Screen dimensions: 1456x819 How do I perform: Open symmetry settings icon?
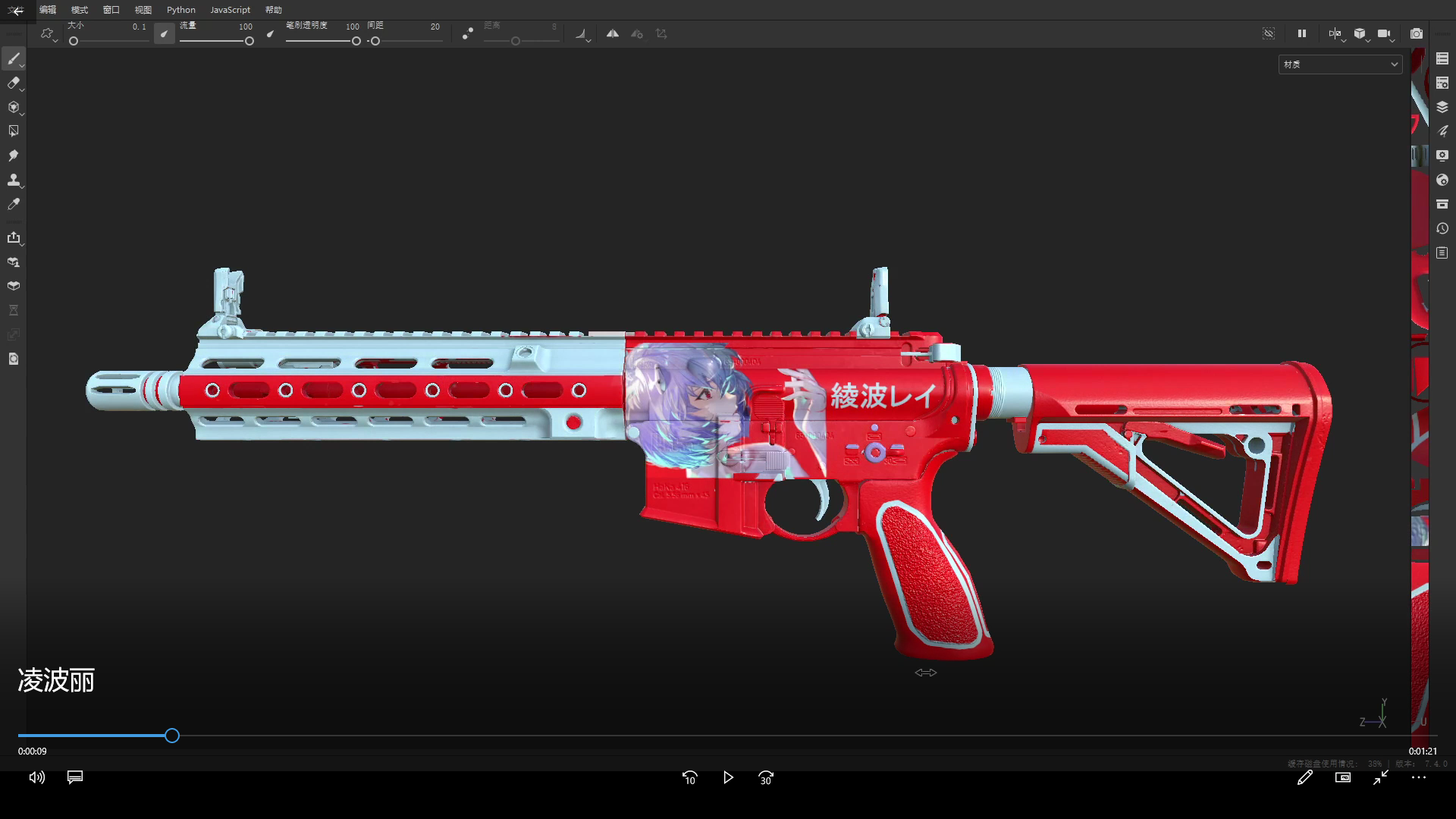pos(637,33)
